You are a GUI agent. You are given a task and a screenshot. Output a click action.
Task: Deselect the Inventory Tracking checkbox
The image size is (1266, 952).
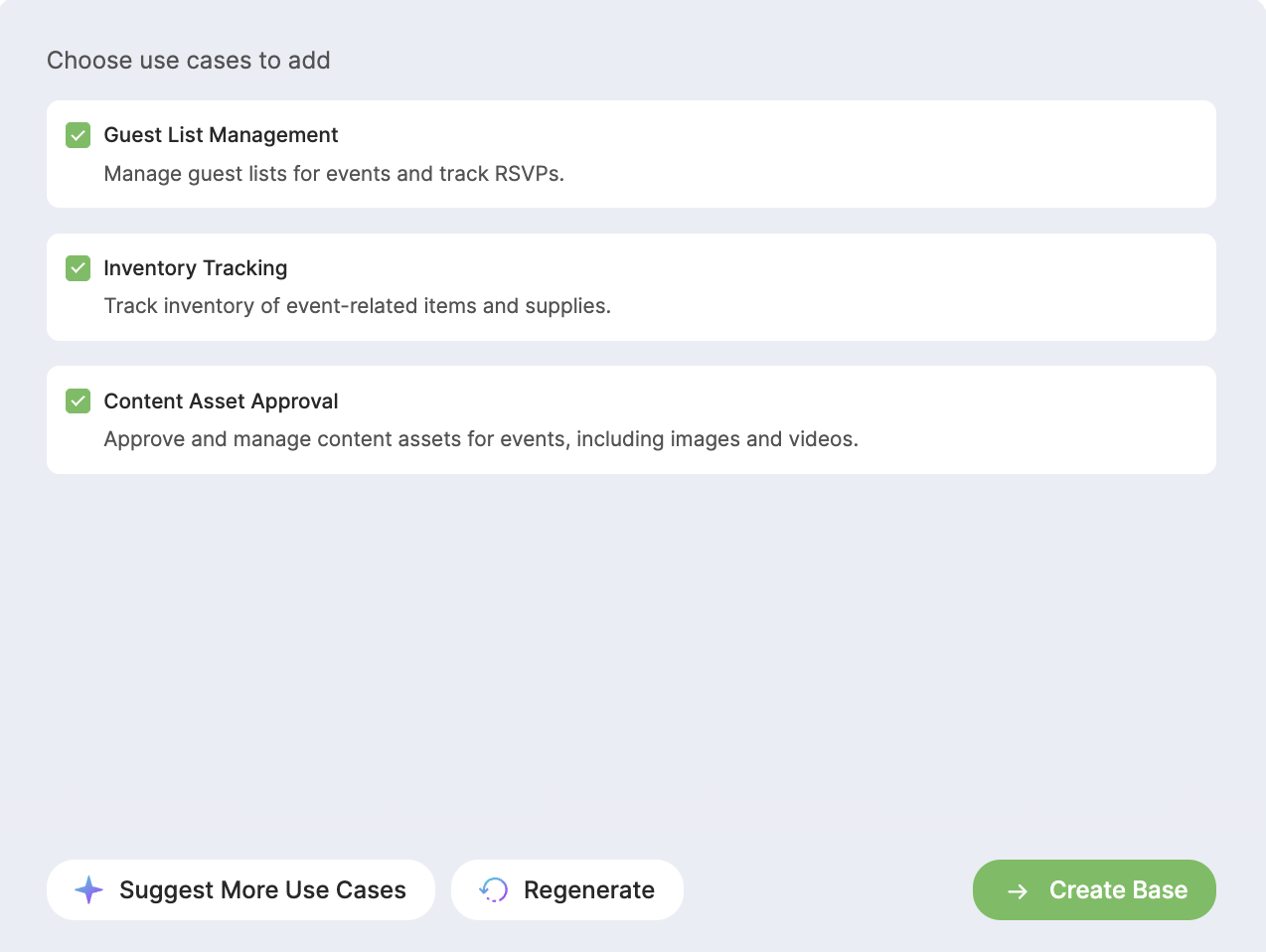79,268
